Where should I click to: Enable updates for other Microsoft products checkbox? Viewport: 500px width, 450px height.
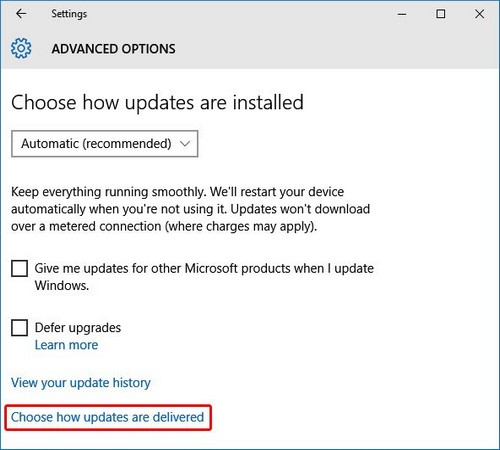19,269
